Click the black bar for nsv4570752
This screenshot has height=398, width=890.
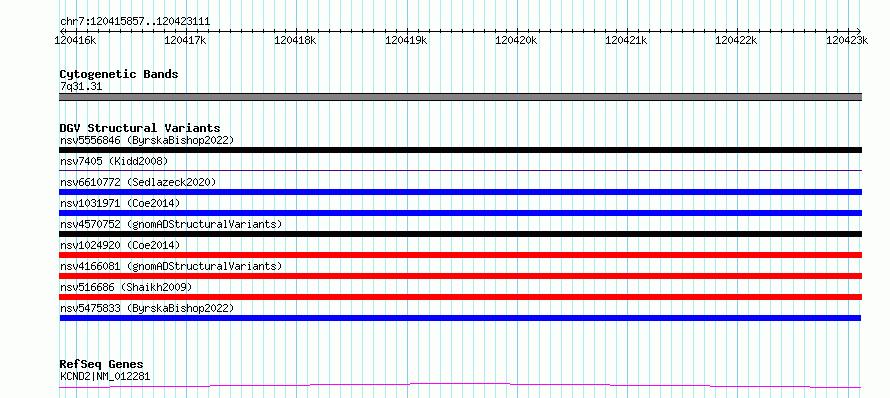(460, 234)
